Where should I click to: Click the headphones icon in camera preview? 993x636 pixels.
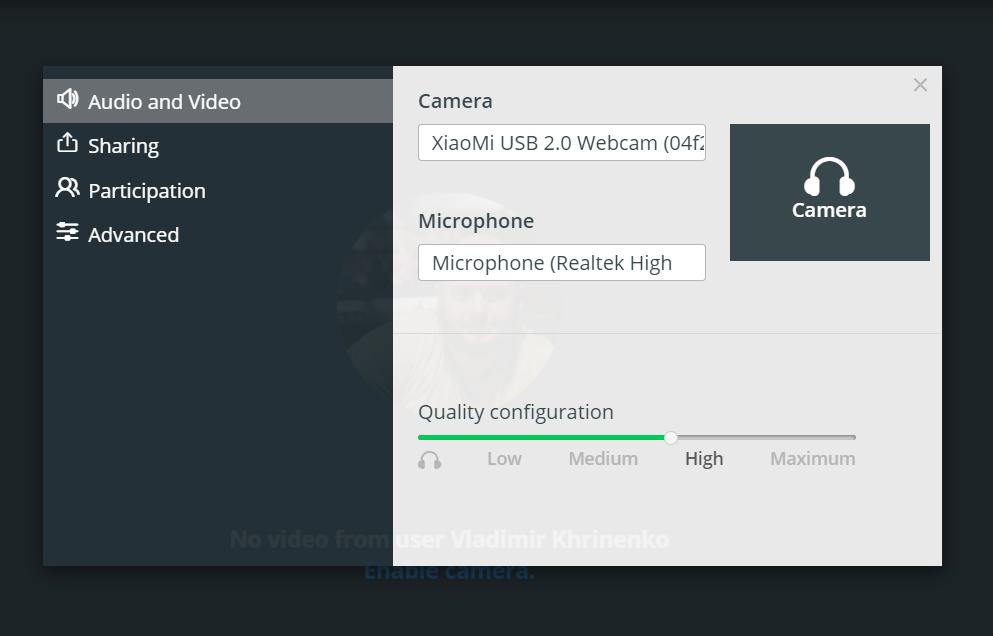830,177
